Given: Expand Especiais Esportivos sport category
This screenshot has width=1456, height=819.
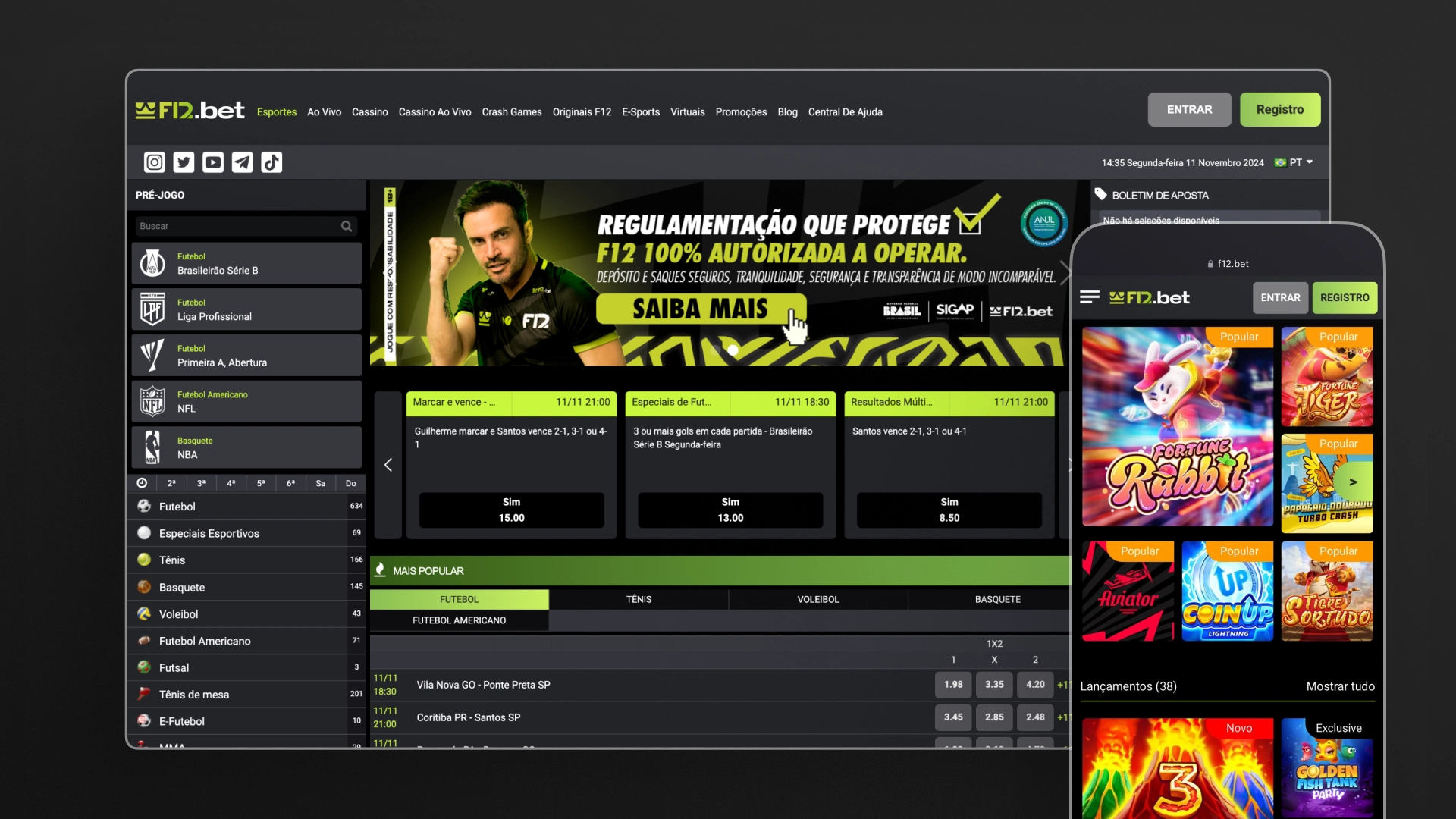Looking at the screenshot, I should 246,533.
